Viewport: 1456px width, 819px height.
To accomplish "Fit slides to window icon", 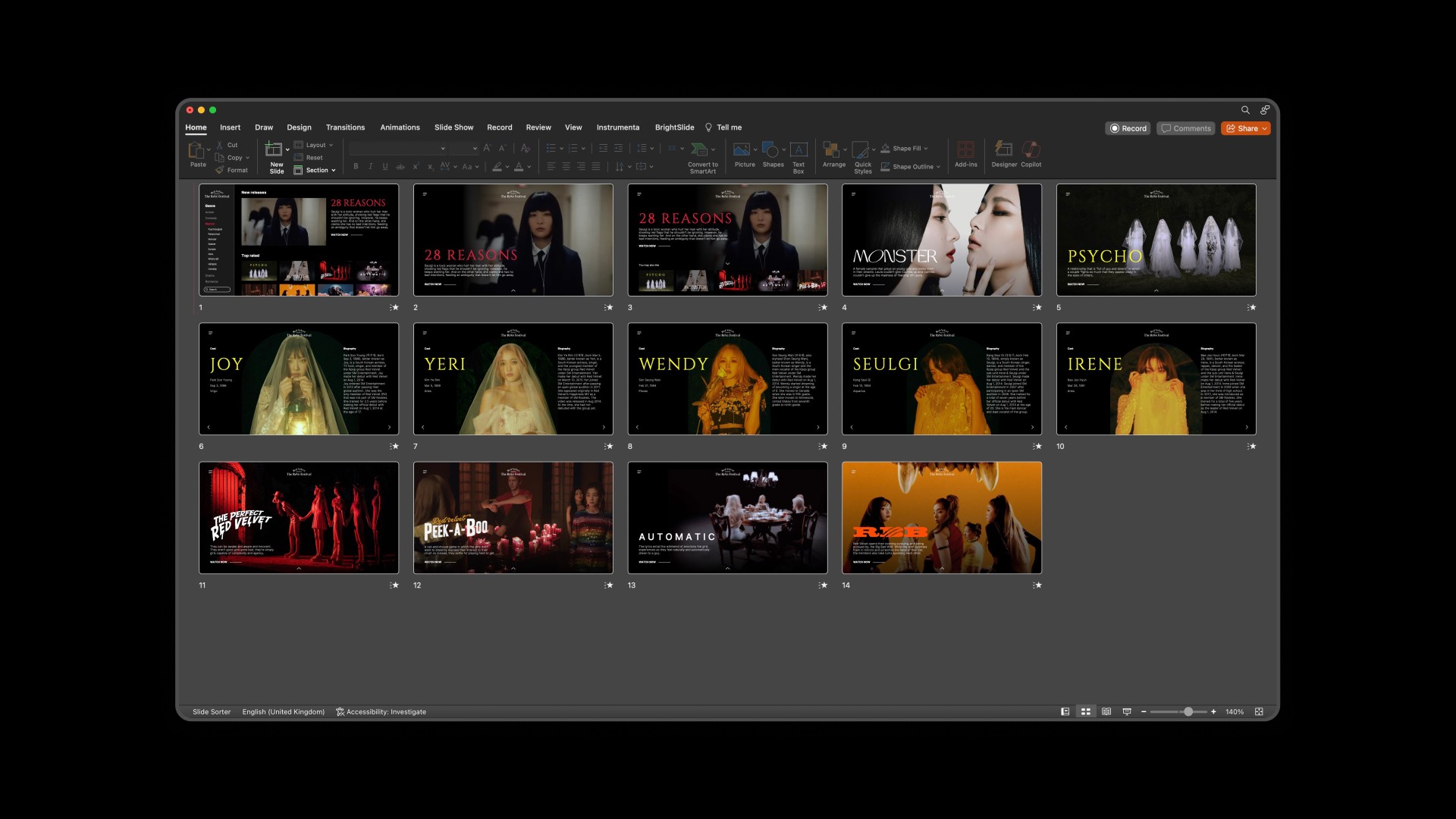I will pyautogui.click(x=1259, y=712).
